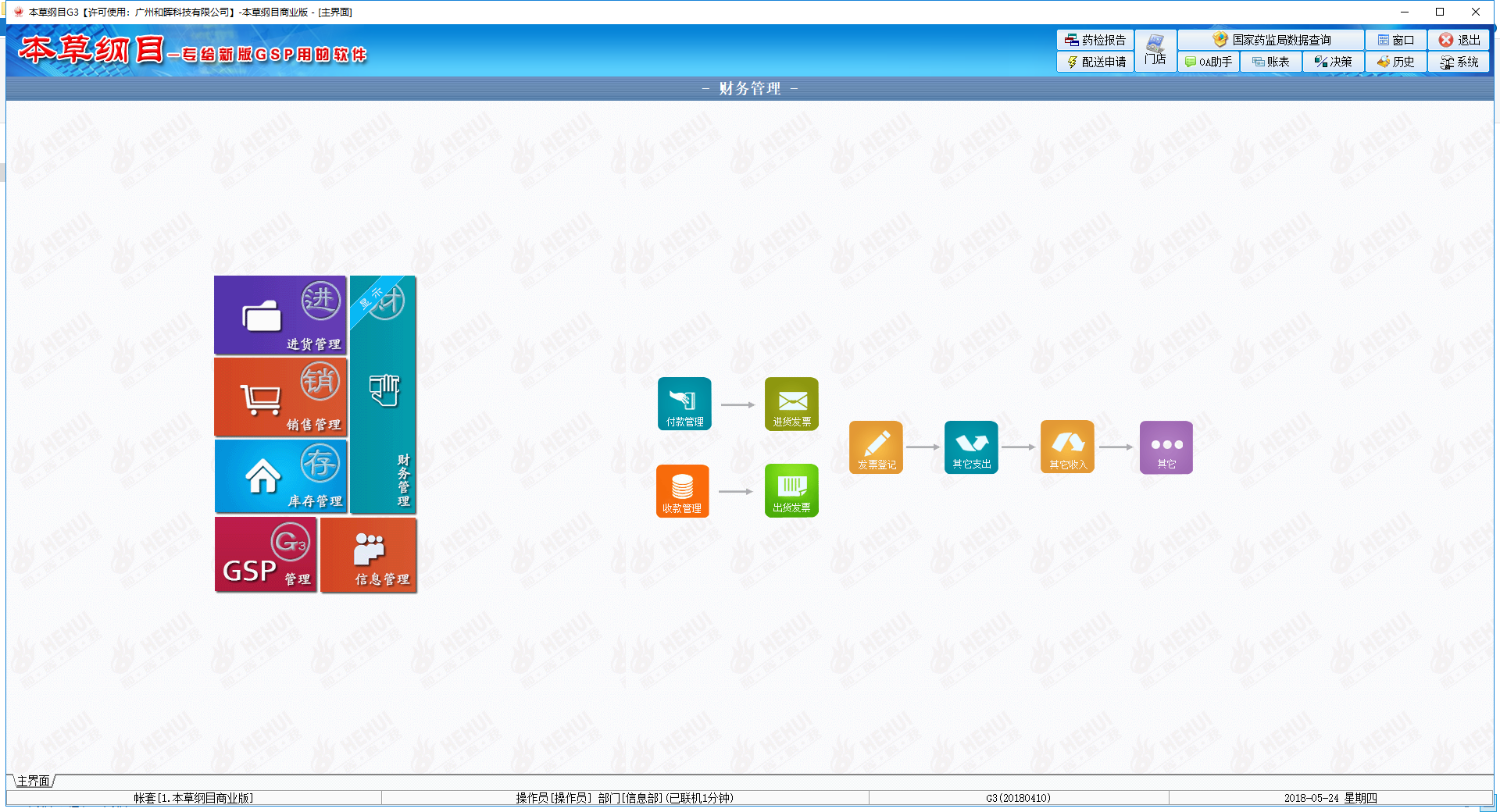Click the OA助手 toolbar button
1500x812 pixels.
tap(1209, 62)
